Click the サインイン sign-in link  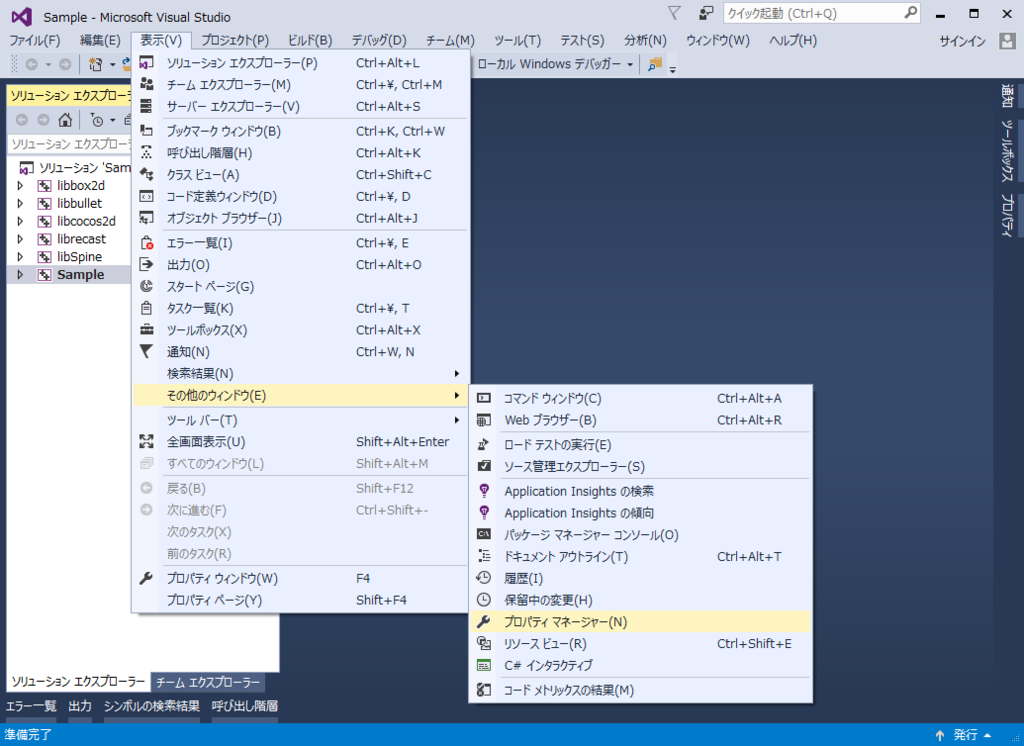tap(962, 41)
